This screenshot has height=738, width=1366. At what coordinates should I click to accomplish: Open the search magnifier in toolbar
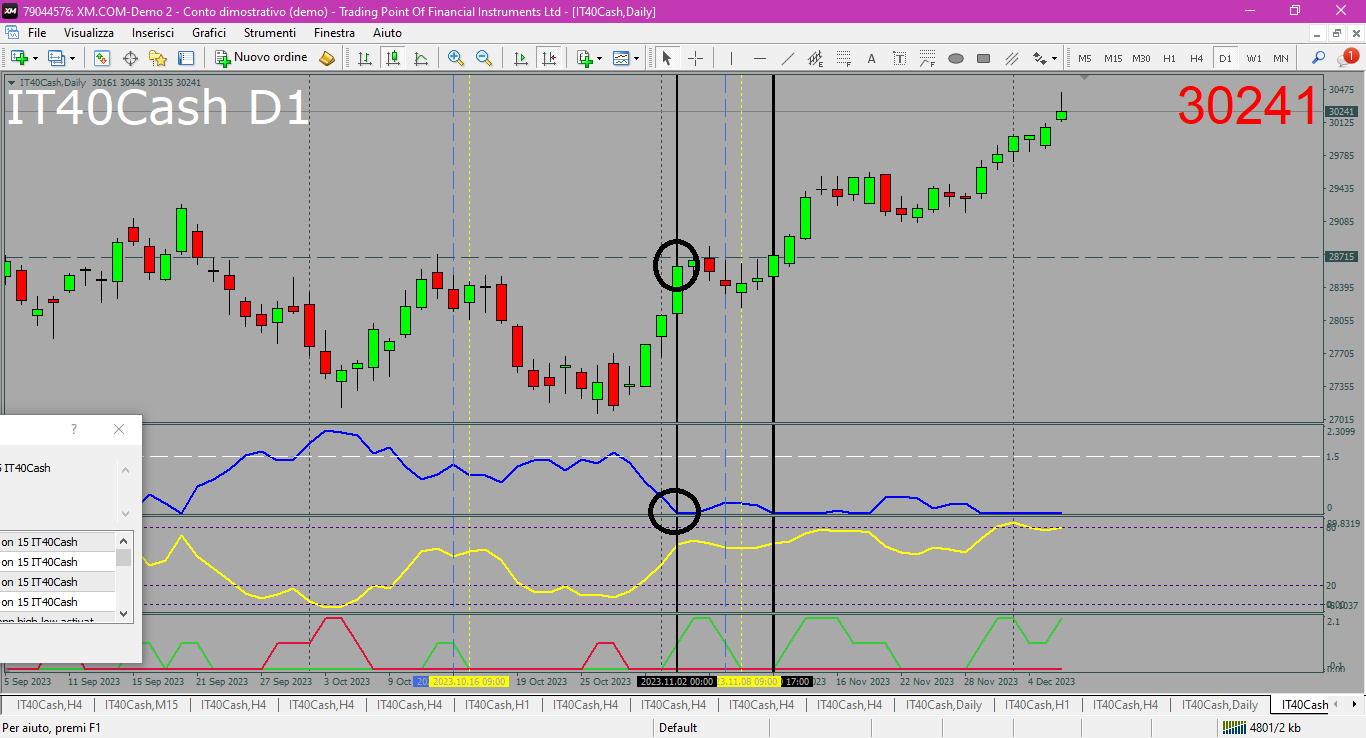tap(1319, 58)
